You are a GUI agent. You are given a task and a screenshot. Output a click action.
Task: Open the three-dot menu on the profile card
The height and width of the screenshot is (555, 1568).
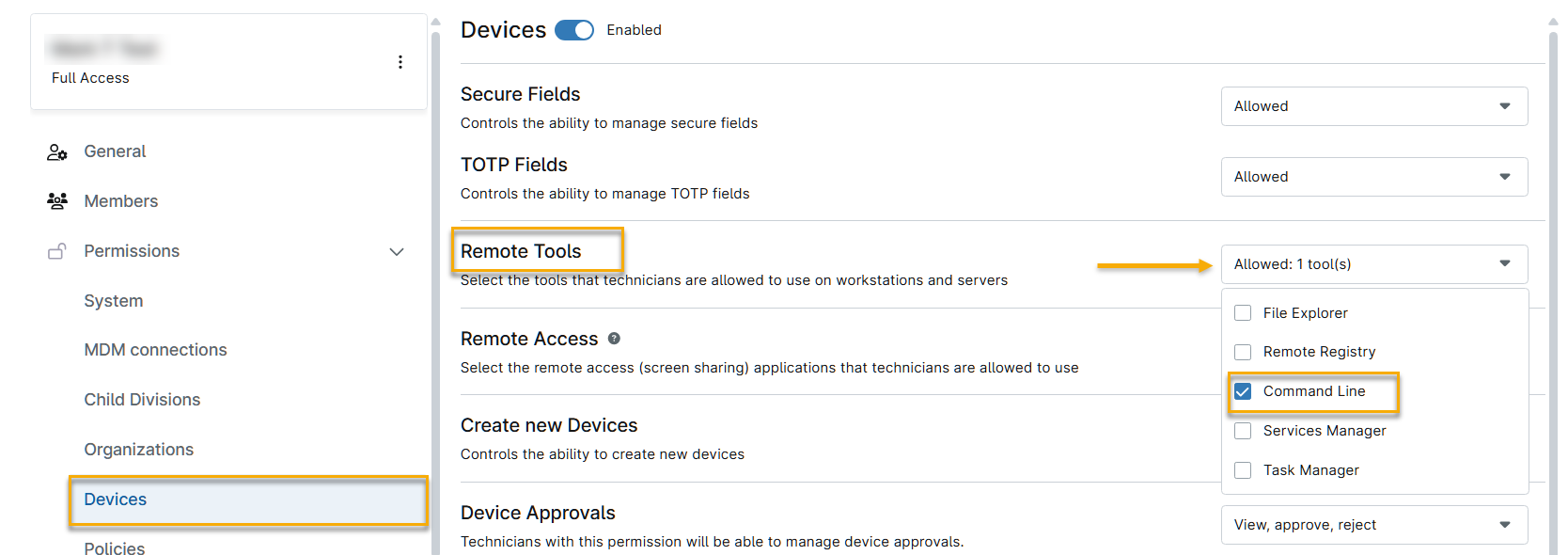pos(400,62)
